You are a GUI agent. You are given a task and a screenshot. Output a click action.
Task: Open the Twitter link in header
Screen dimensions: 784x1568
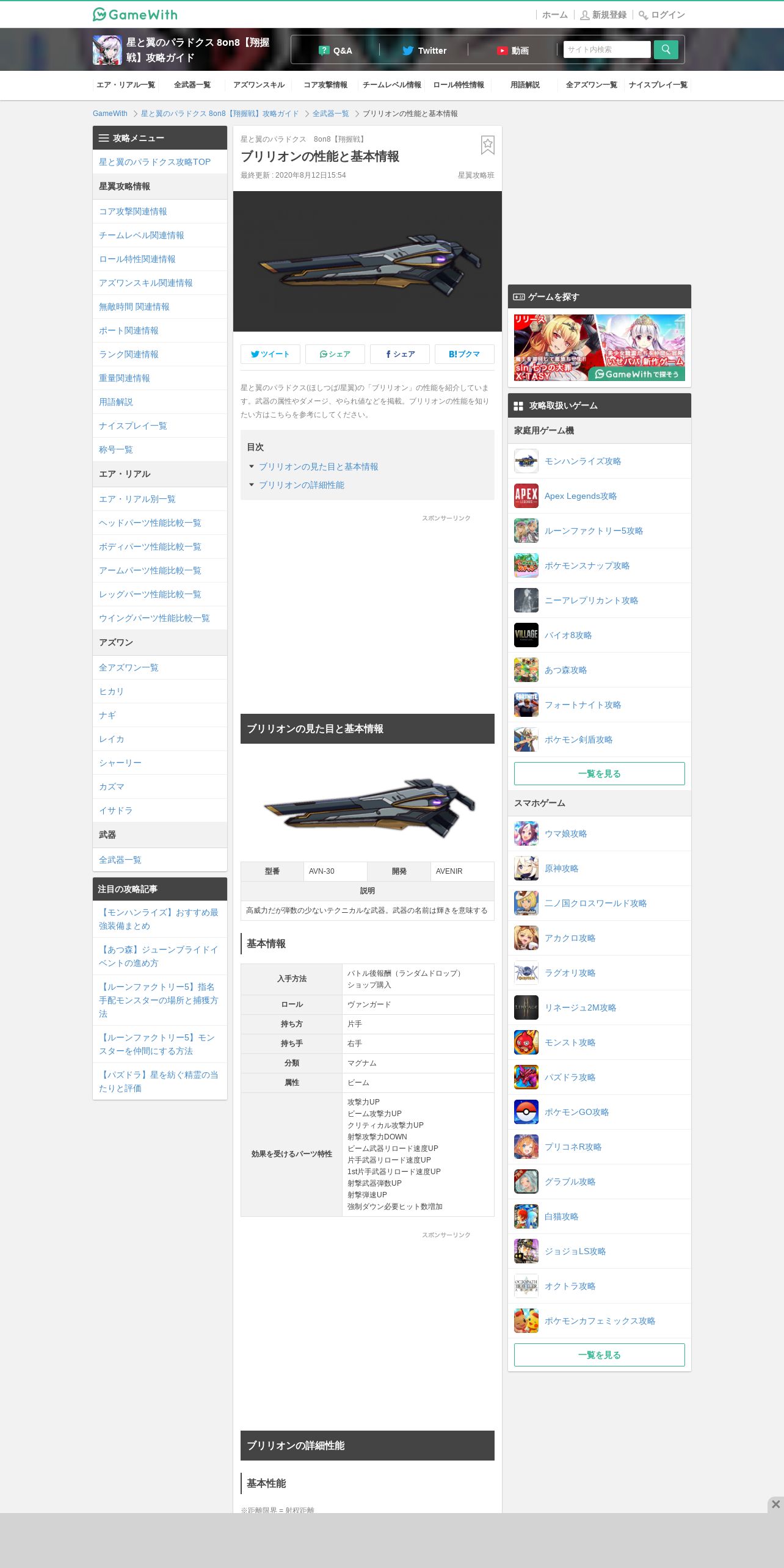click(424, 51)
